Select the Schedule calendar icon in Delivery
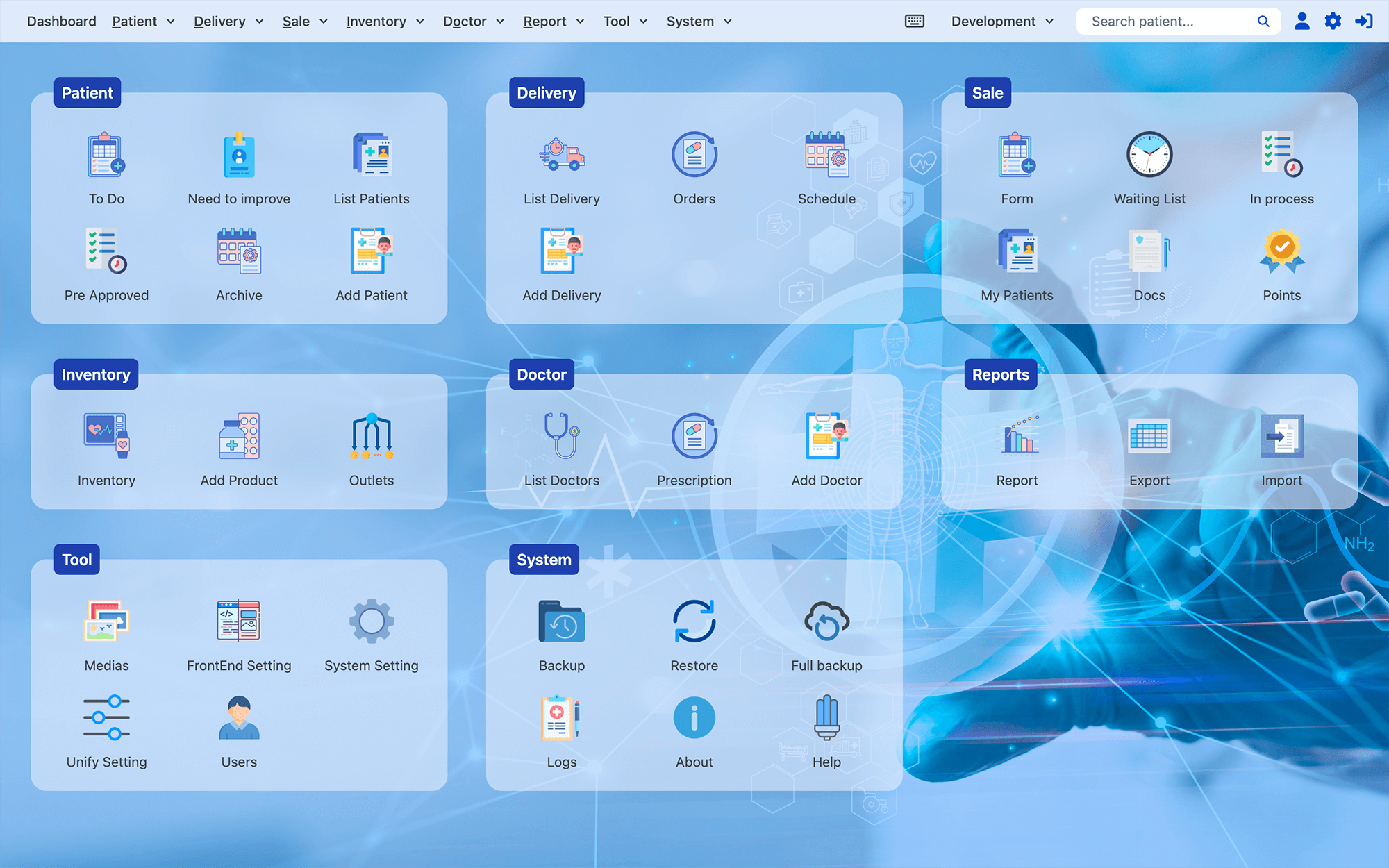 coord(826,156)
